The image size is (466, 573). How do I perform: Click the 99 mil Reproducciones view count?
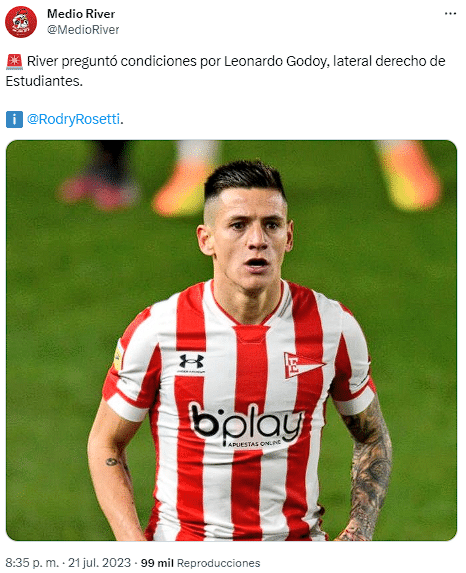200,563
